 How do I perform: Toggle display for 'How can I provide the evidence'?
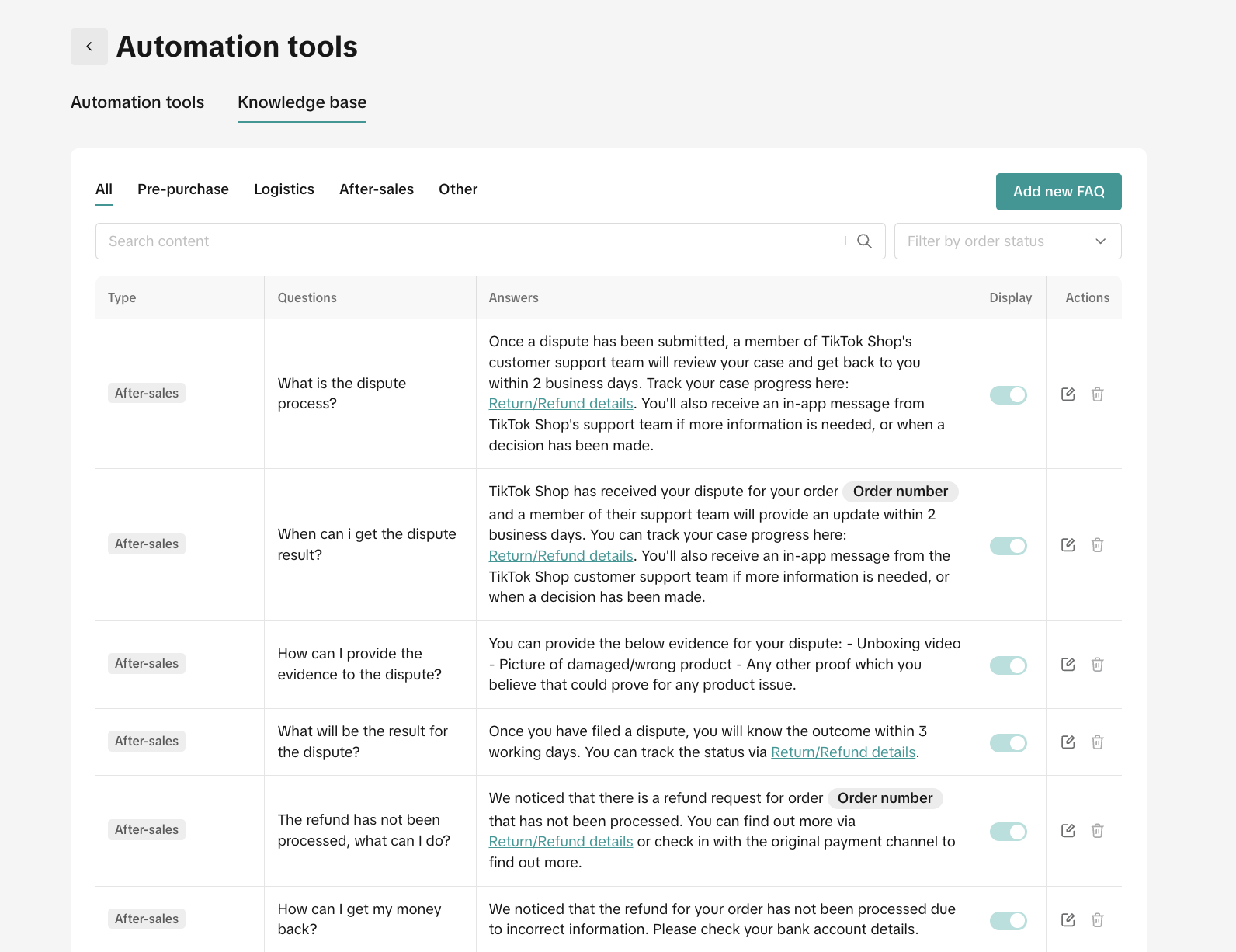click(x=1008, y=665)
